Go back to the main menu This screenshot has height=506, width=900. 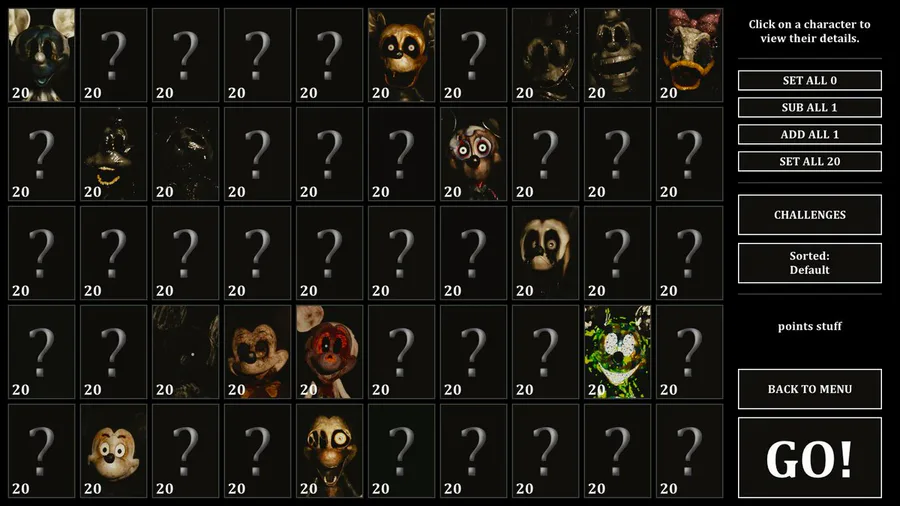pos(809,389)
